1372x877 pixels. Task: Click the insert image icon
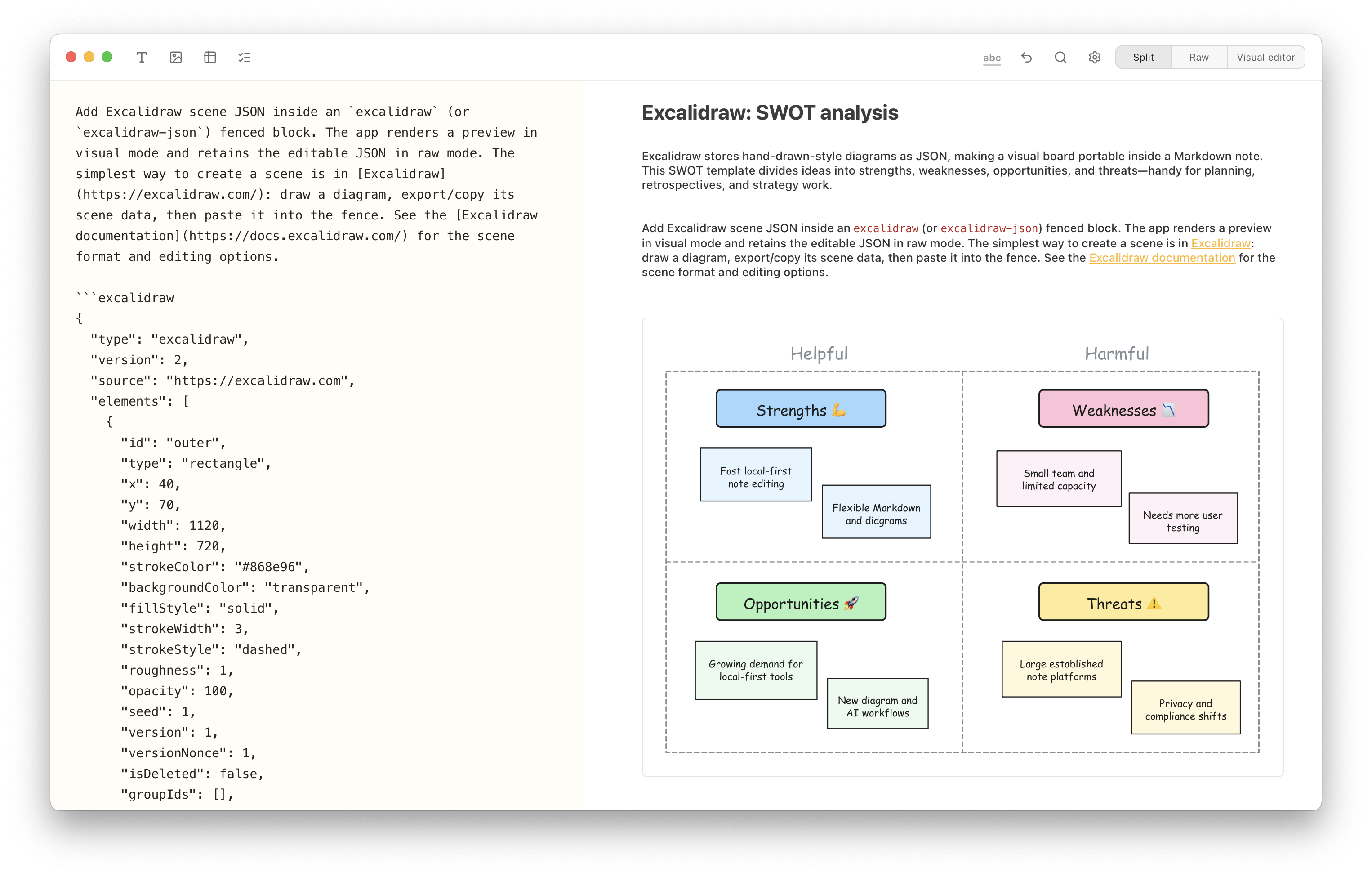tap(176, 57)
